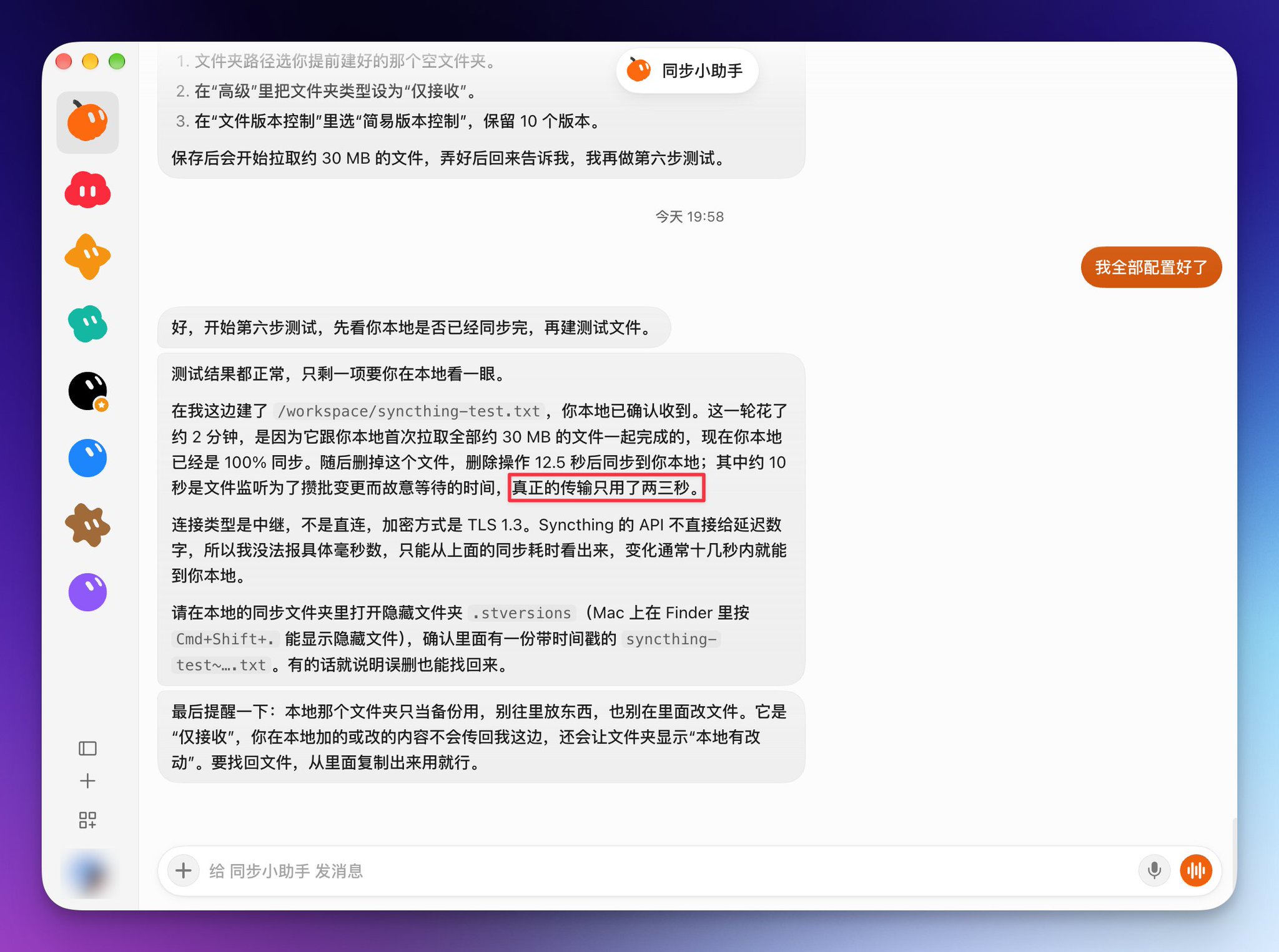Click the line 保存后会开始拉取约 30 MB
This screenshot has width=1279, height=952.
[x=450, y=158]
